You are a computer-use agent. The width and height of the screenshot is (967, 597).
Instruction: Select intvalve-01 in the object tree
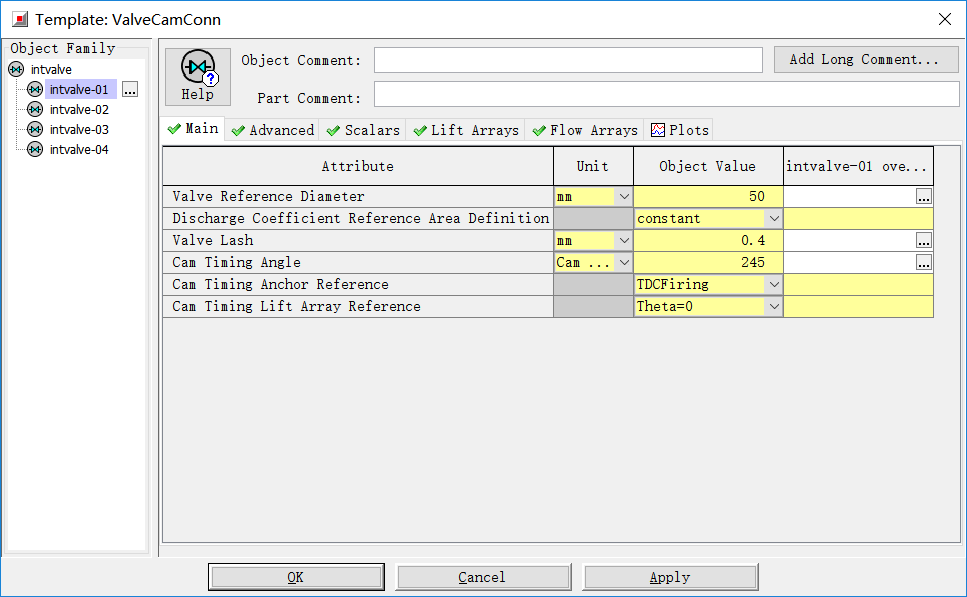(x=78, y=90)
